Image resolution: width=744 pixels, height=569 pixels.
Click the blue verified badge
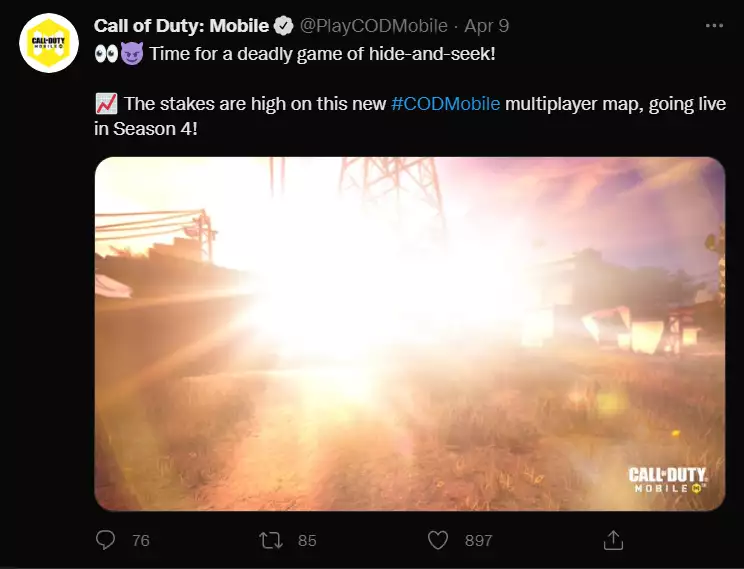pos(284,26)
